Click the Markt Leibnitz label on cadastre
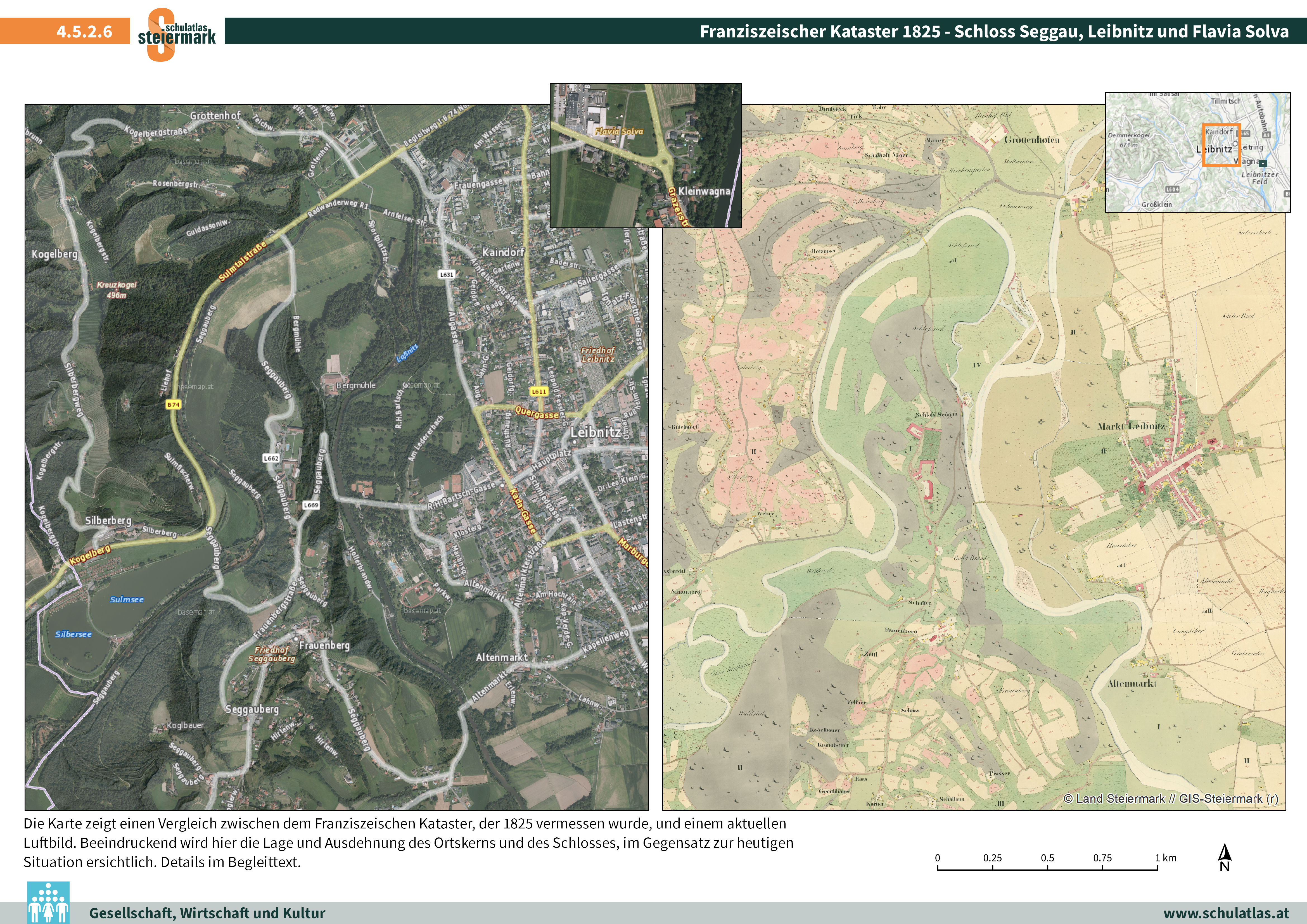This screenshot has height=924, width=1307. coord(1131,426)
